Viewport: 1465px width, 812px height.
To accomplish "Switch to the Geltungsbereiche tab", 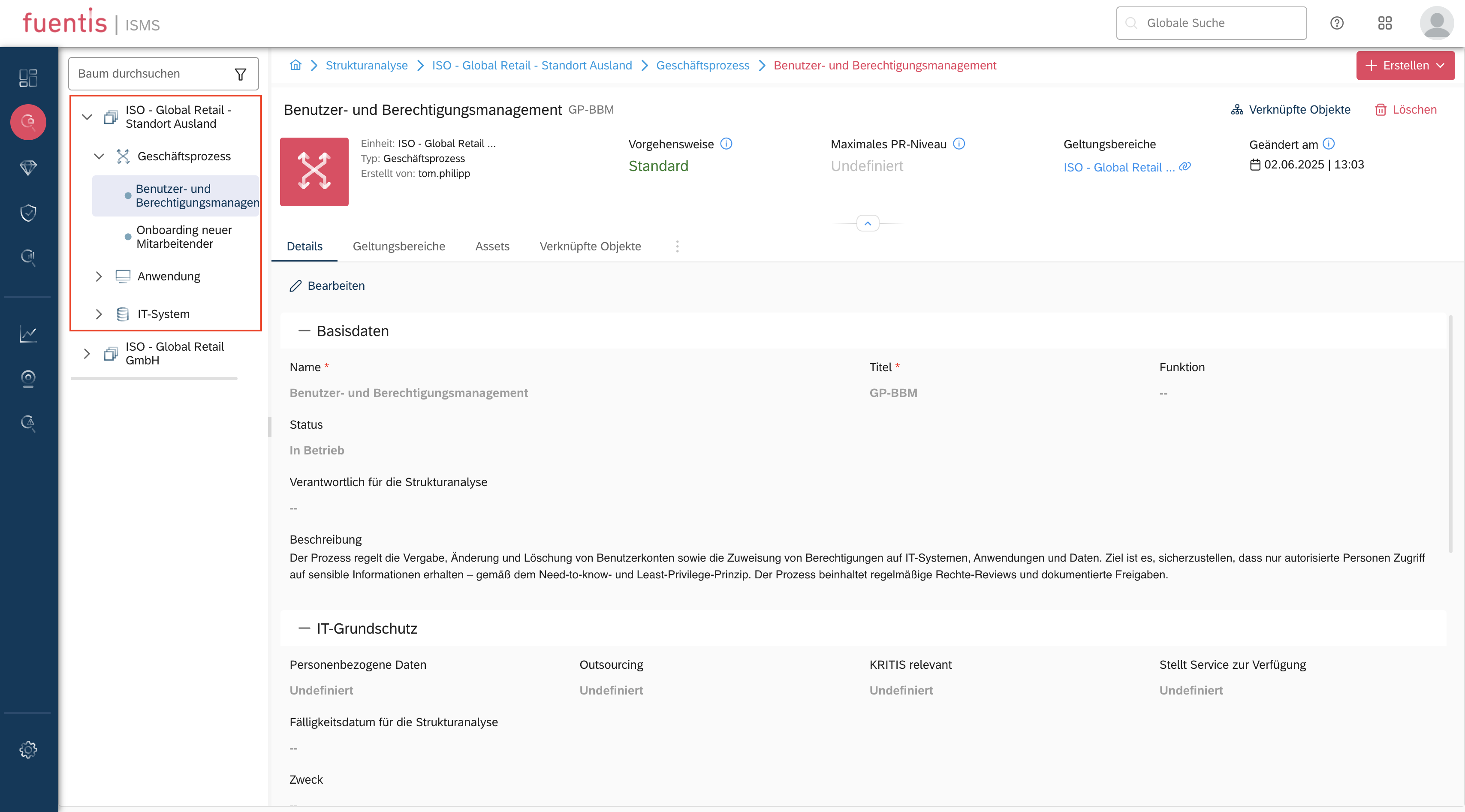I will pos(399,246).
